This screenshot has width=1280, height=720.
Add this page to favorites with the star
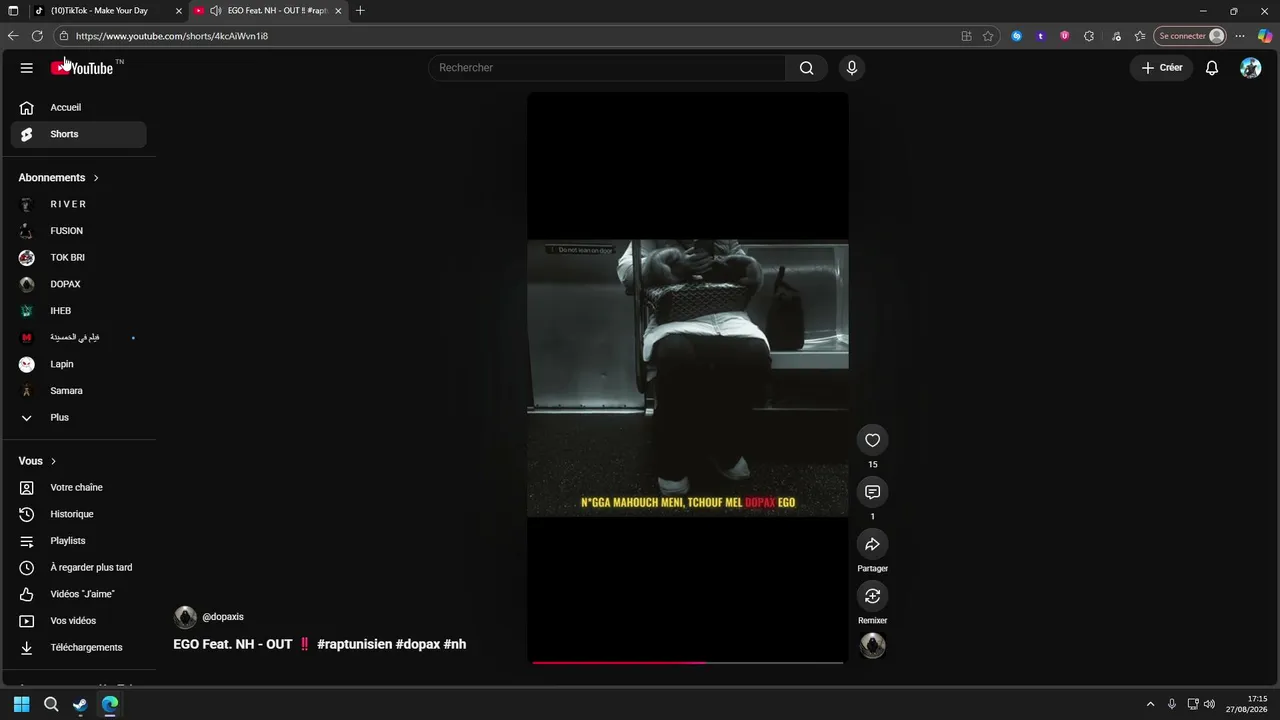pyautogui.click(x=988, y=36)
